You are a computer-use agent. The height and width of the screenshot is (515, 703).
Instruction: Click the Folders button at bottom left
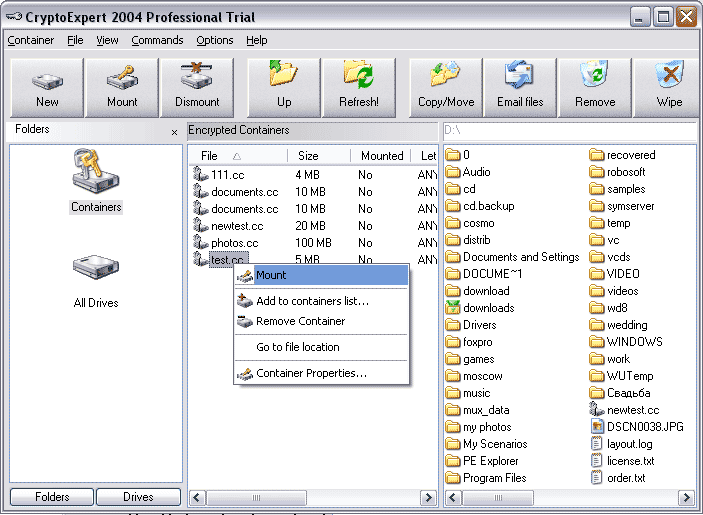[52, 497]
